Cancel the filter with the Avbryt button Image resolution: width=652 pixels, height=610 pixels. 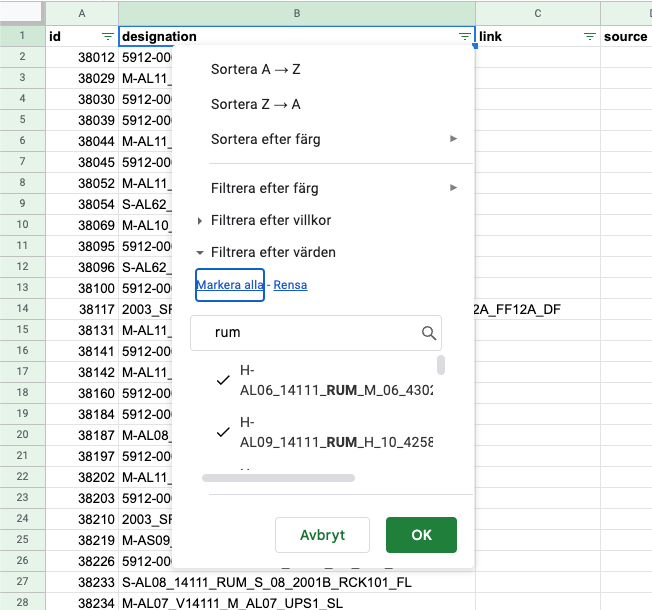coord(322,535)
